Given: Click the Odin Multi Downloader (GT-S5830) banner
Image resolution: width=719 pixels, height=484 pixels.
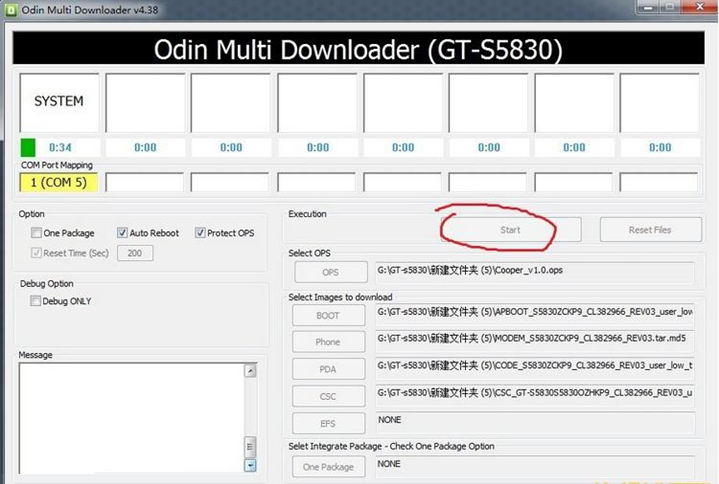Looking at the screenshot, I should (x=359, y=49).
